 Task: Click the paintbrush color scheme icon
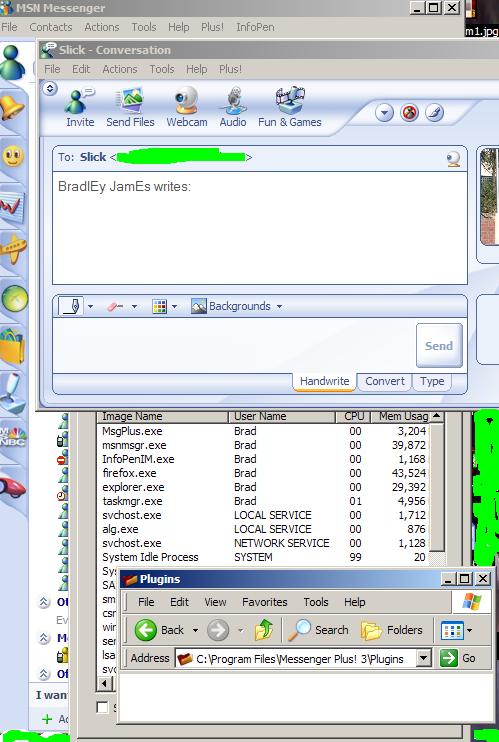(x=434, y=113)
